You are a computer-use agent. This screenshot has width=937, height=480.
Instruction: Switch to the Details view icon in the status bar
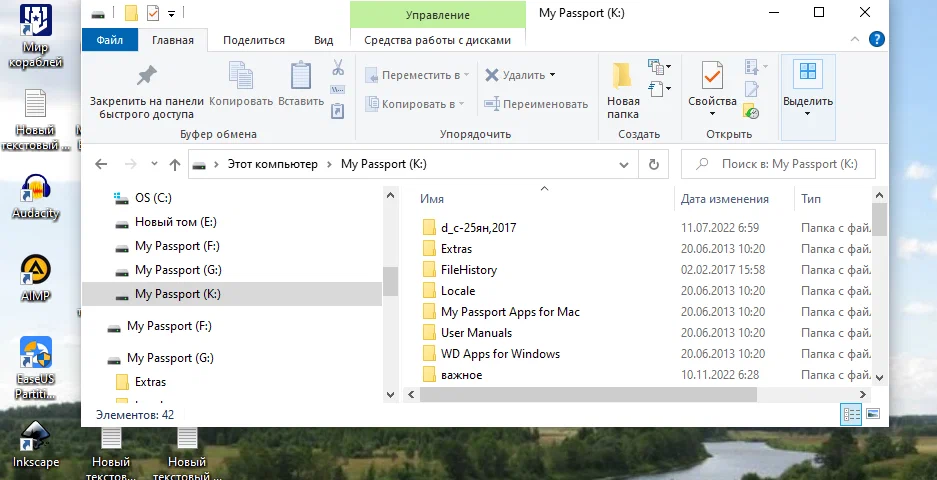pos(851,414)
